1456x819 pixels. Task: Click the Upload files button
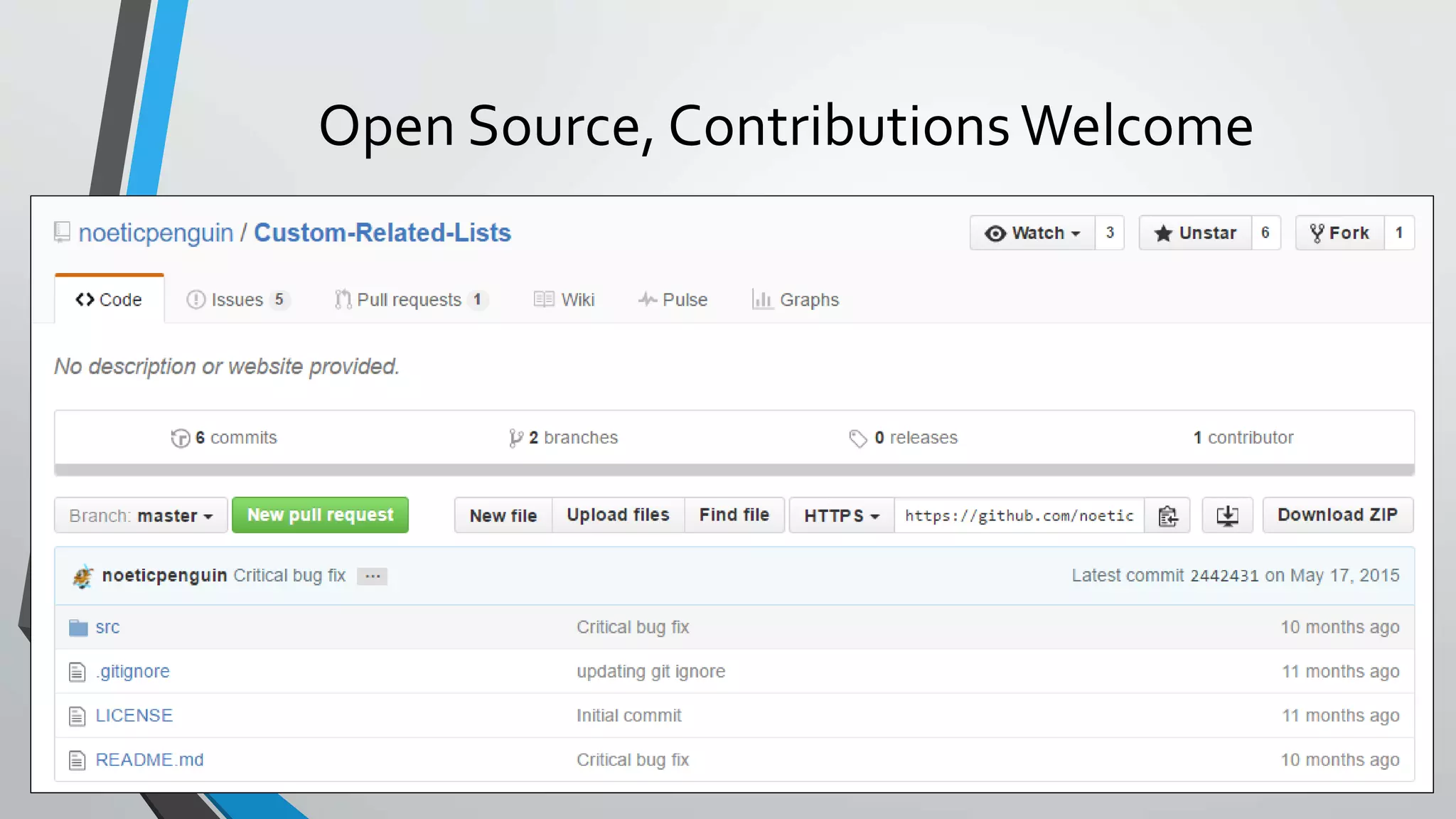[618, 515]
